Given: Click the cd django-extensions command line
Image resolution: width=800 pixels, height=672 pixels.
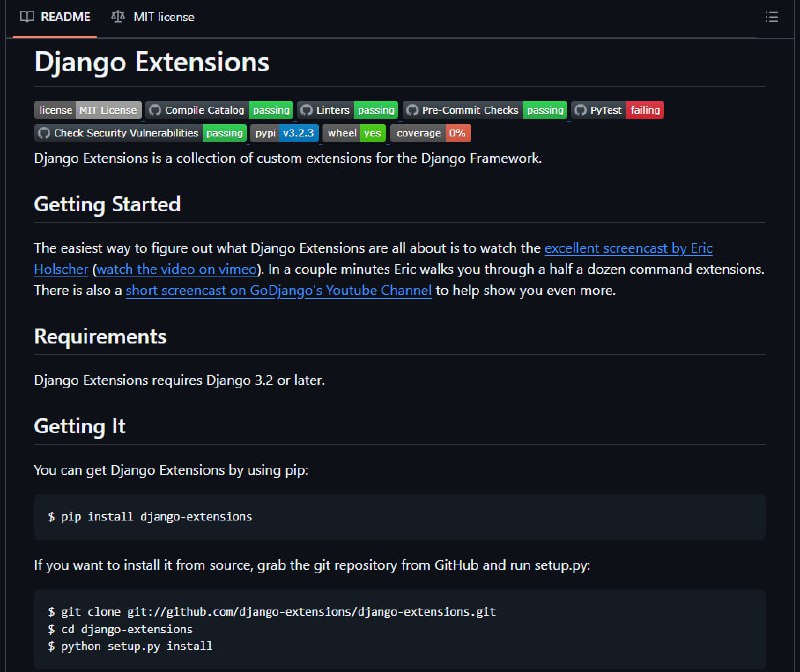Looking at the screenshot, I should click(120, 629).
